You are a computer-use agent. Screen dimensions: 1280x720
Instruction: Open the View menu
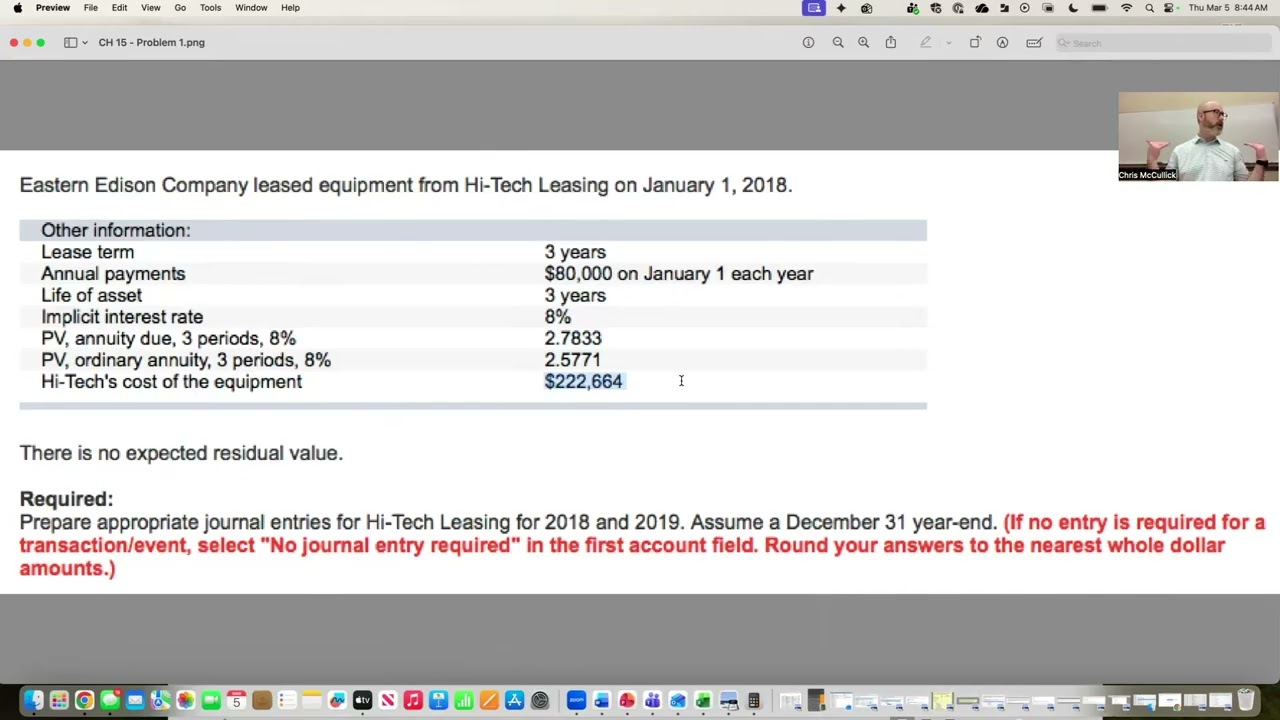coord(150,8)
